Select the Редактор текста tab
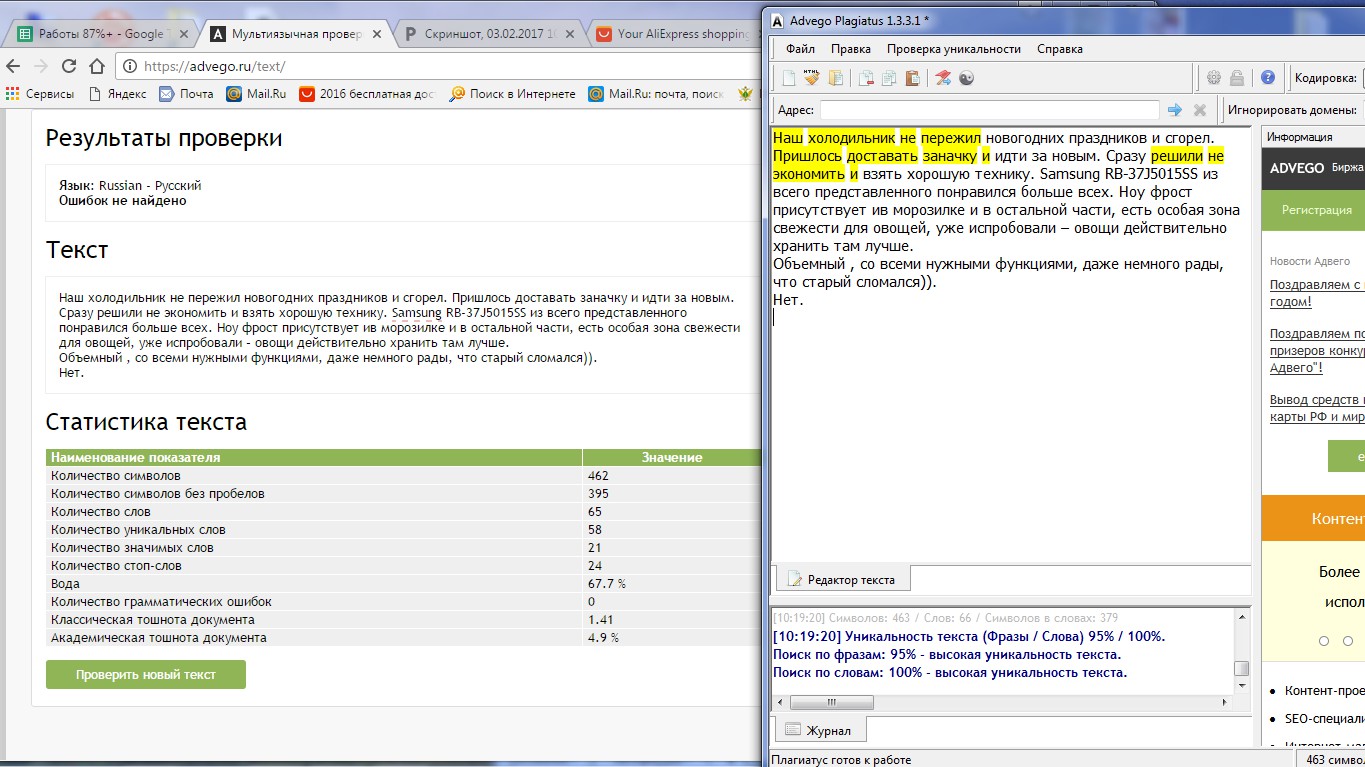The height and width of the screenshot is (767, 1365). click(843, 579)
